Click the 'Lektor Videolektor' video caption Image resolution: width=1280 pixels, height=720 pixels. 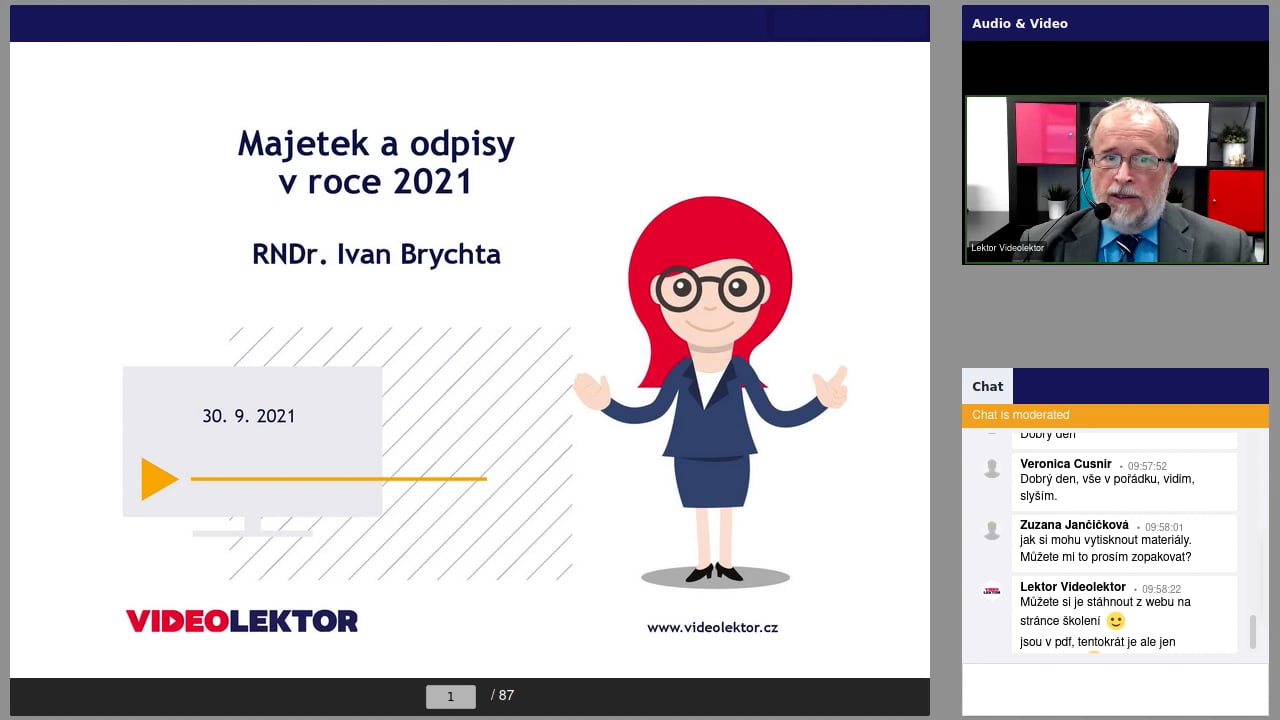tap(1007, 248)
